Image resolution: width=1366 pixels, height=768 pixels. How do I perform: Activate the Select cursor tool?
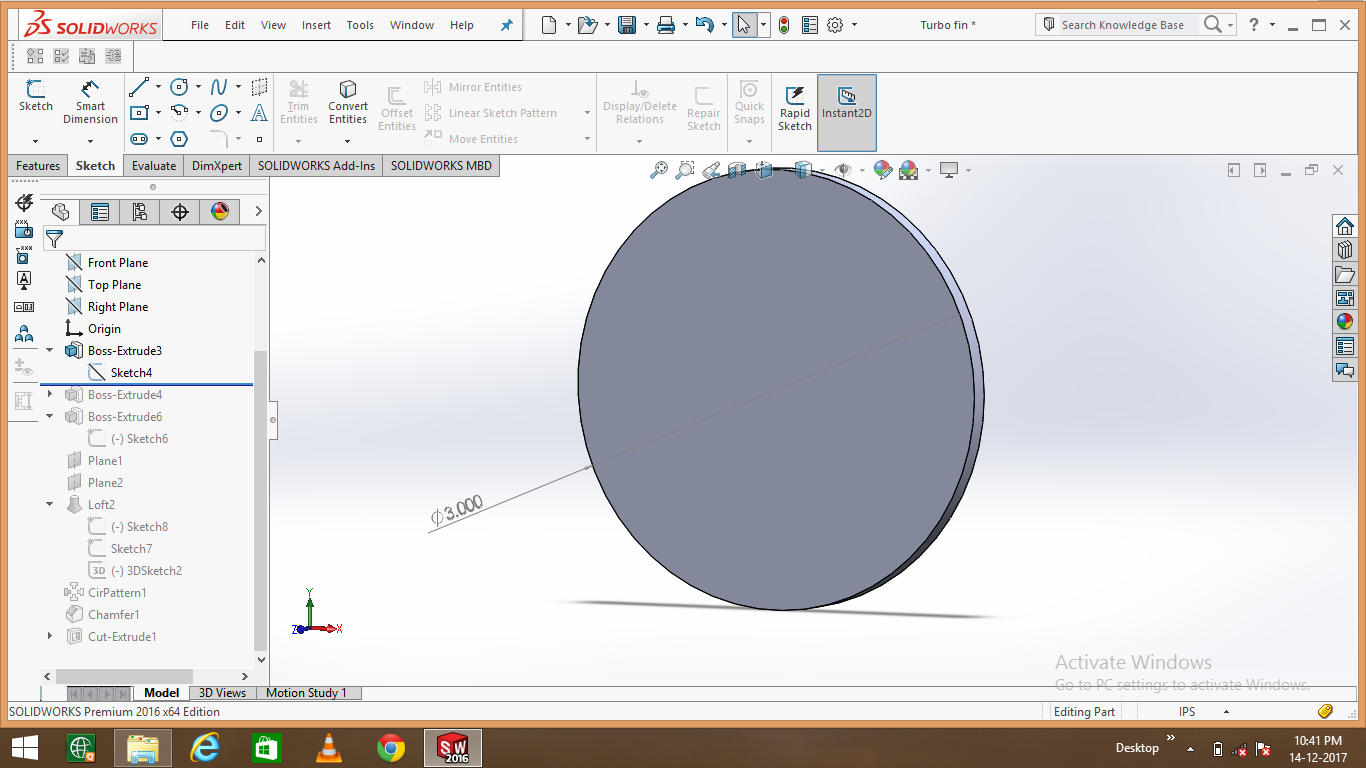743,25
